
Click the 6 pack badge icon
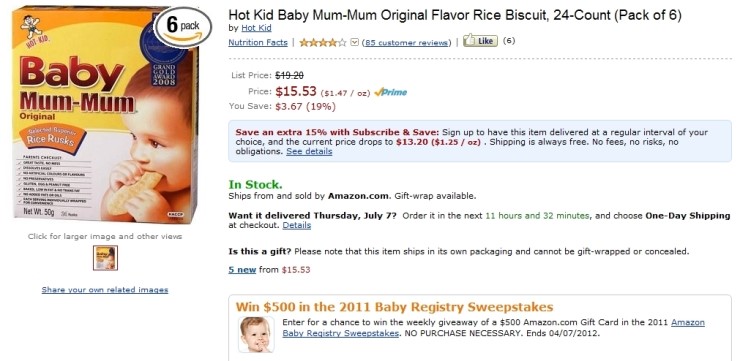(184, 27)
